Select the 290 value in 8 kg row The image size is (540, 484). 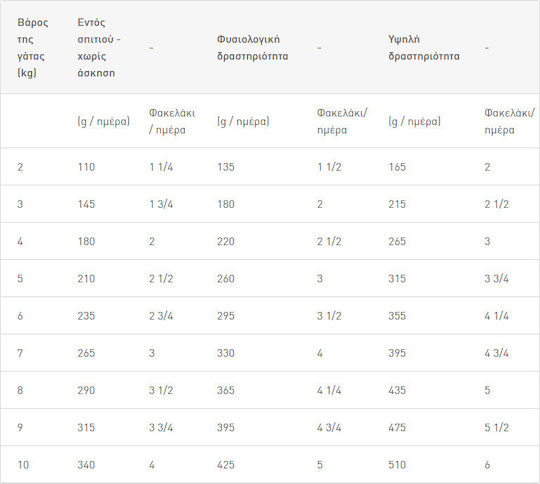[x=86, y=390]
